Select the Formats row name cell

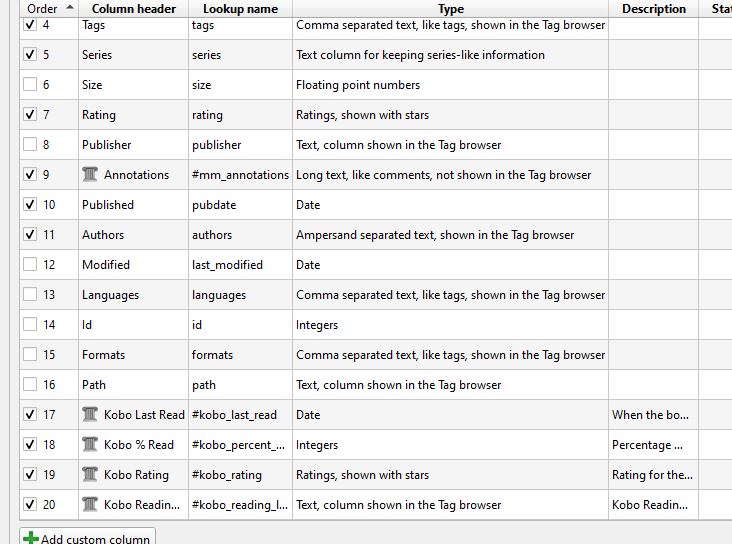point(103,355)
